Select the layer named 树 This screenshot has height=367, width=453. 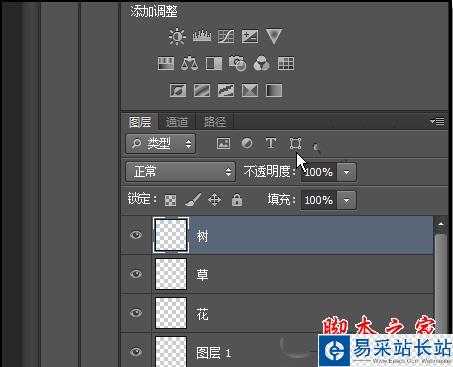277,235
